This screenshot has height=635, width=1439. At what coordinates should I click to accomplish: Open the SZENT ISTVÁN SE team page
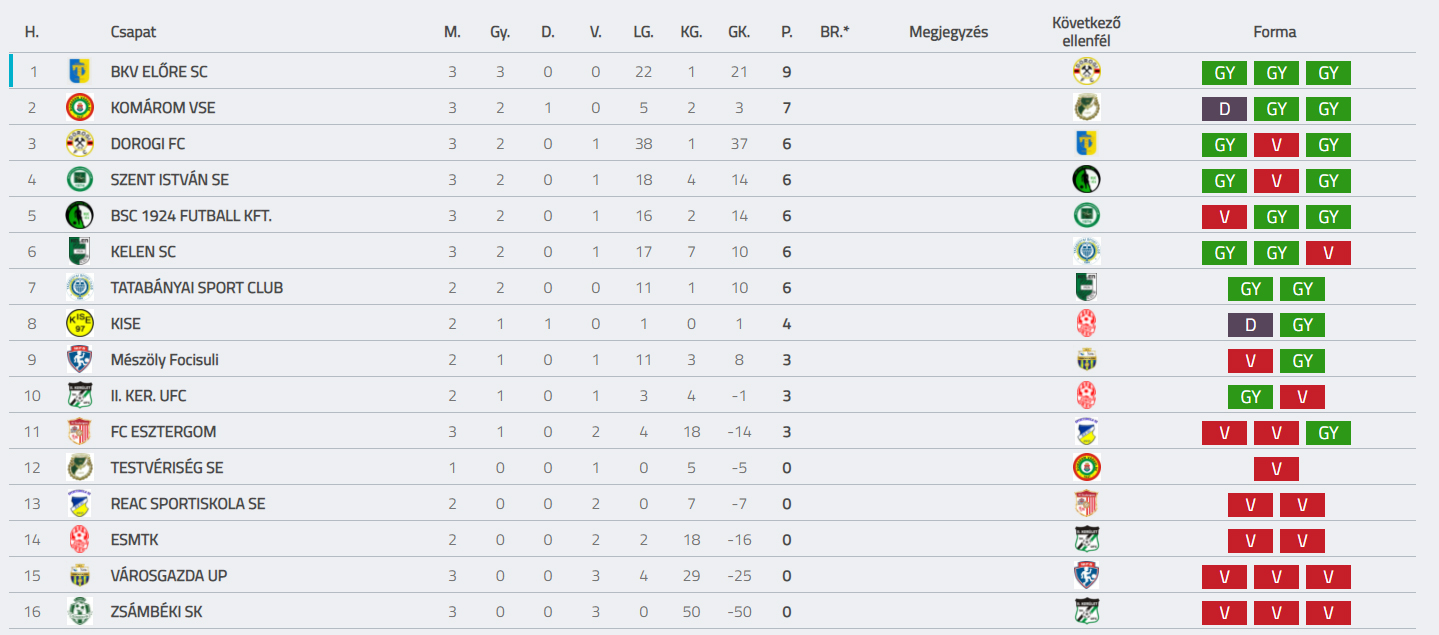tap(170, 180)
